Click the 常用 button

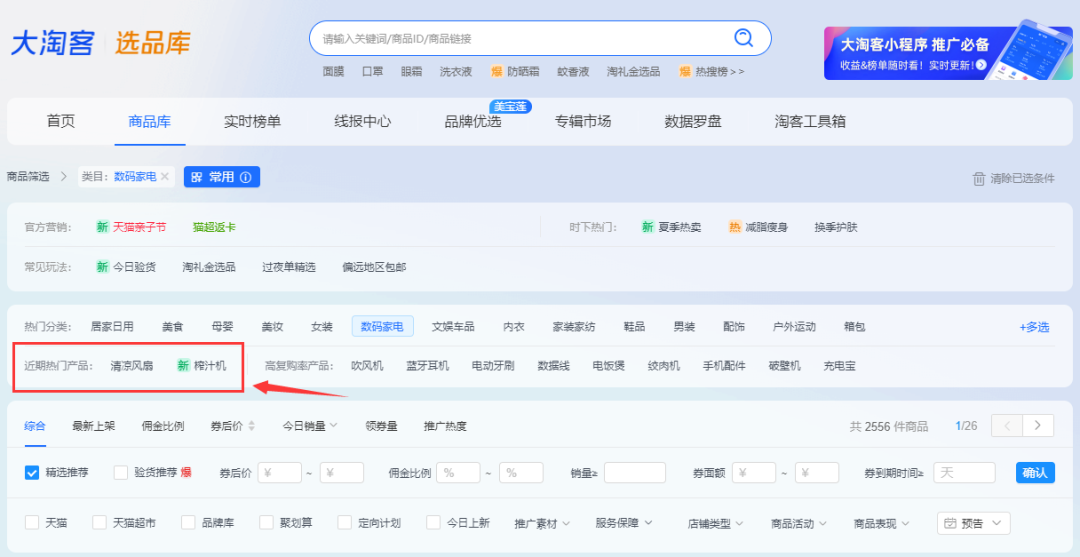tap(222, 177)
